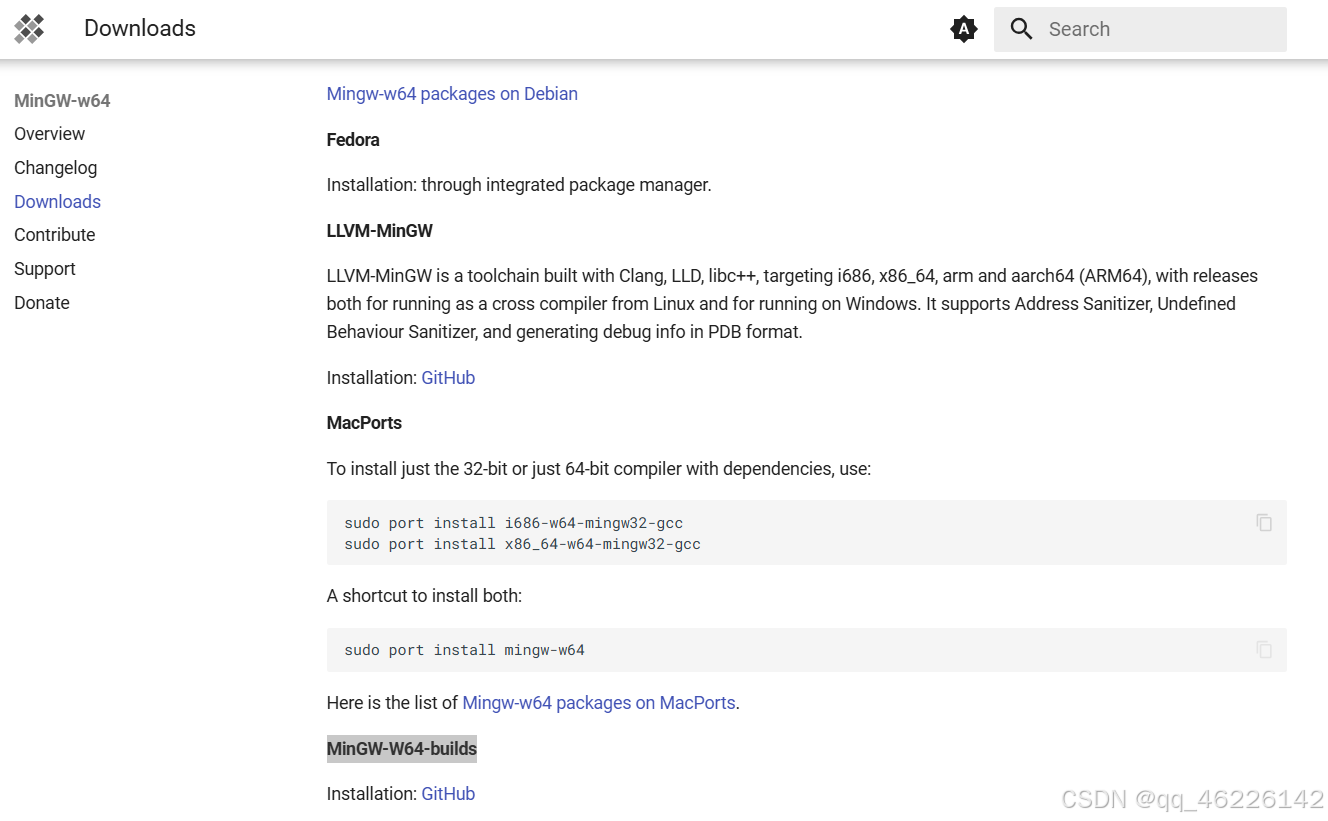
Task: Open Mingw-w64 packages on MacPorts link
Action: [x=599, y=703]
